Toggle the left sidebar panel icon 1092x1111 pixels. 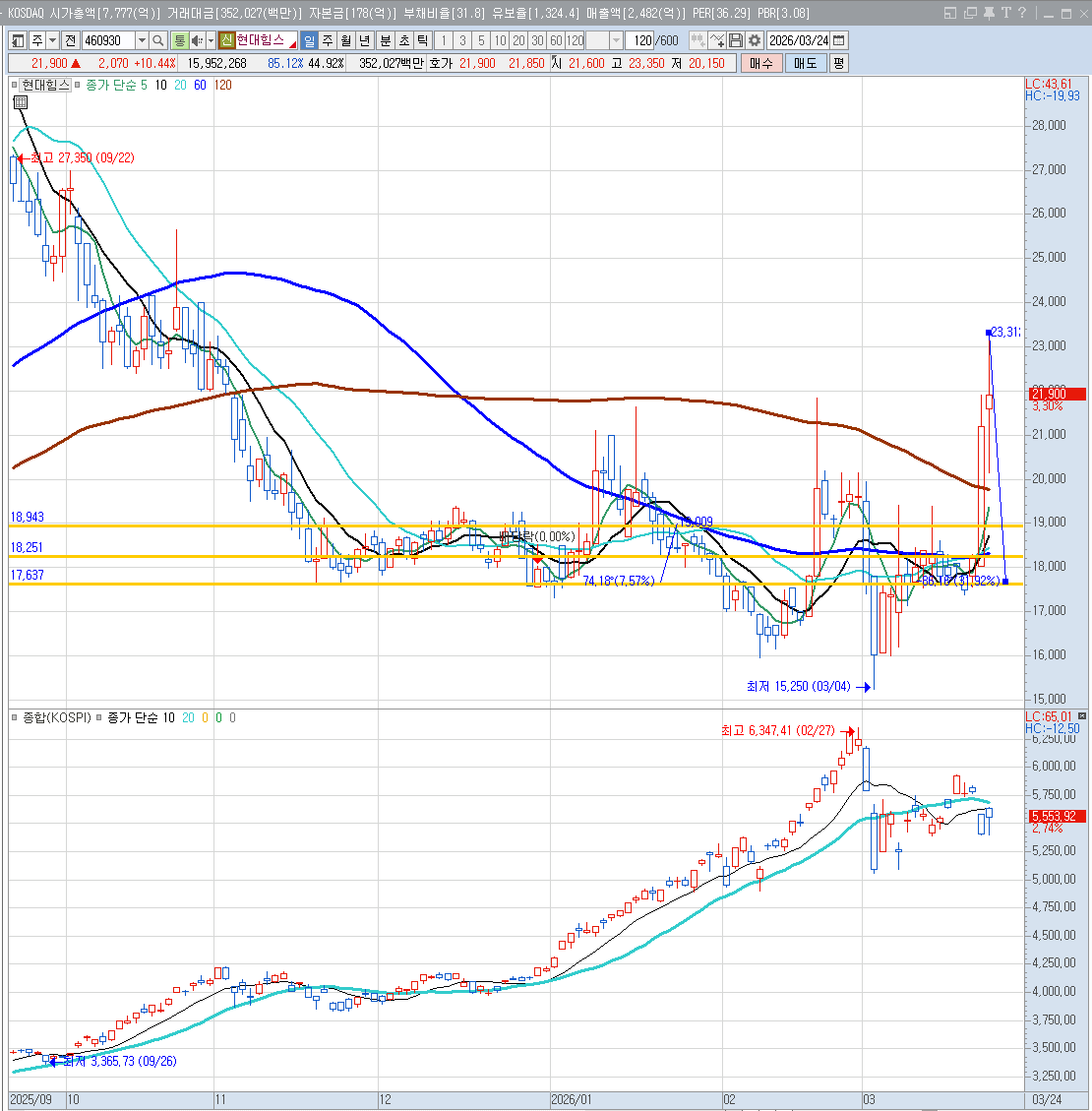tap(18, 40)
